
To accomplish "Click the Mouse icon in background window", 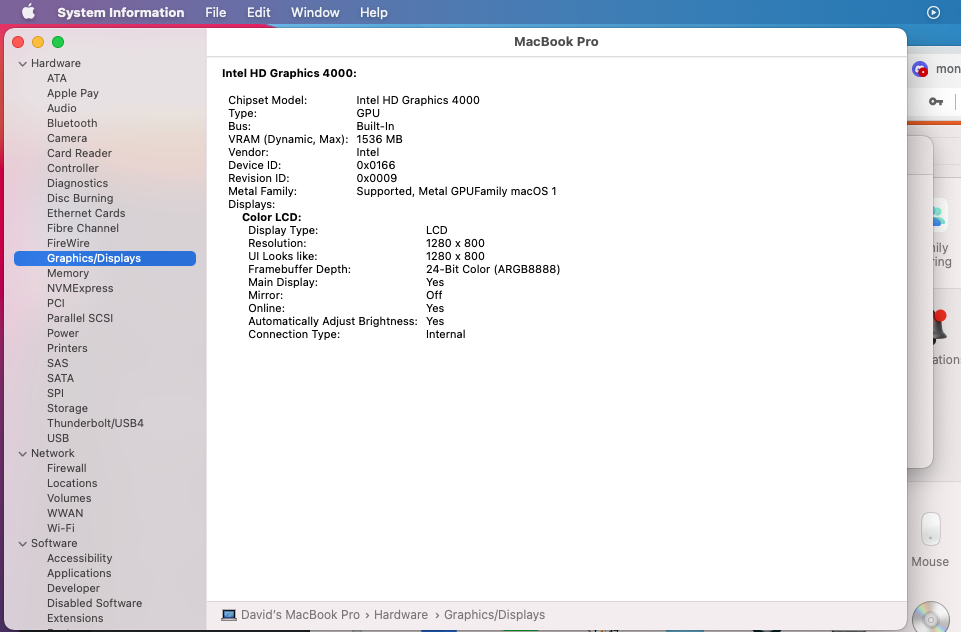I will point(930,530).
